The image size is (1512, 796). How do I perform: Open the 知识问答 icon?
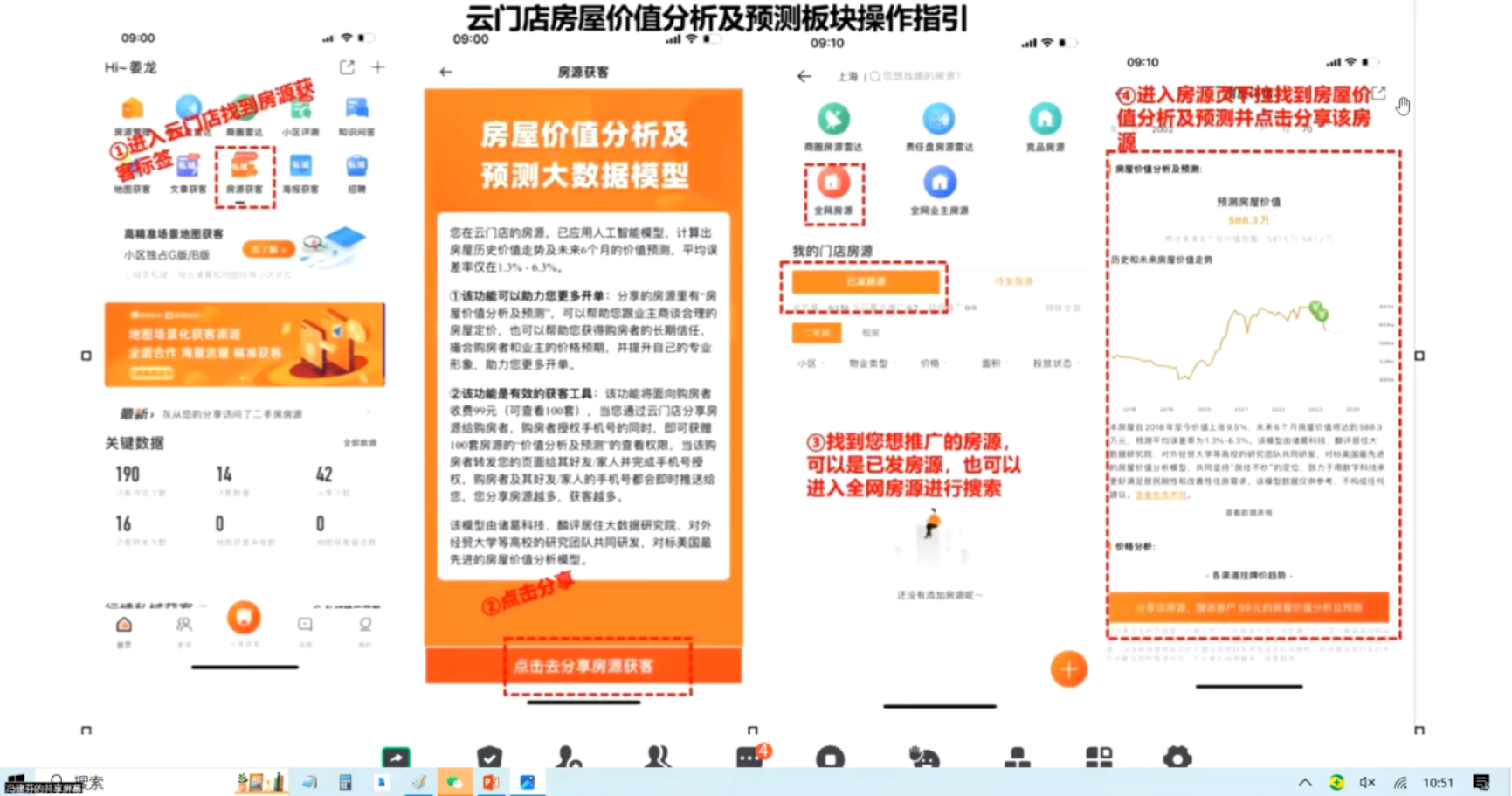tap(357, 107)
